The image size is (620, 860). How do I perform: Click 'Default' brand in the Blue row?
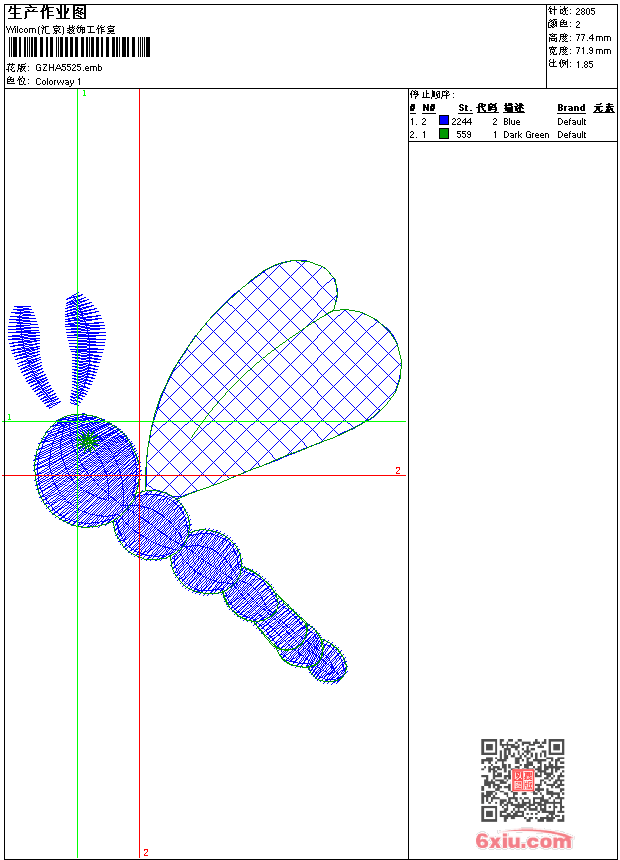572,121
